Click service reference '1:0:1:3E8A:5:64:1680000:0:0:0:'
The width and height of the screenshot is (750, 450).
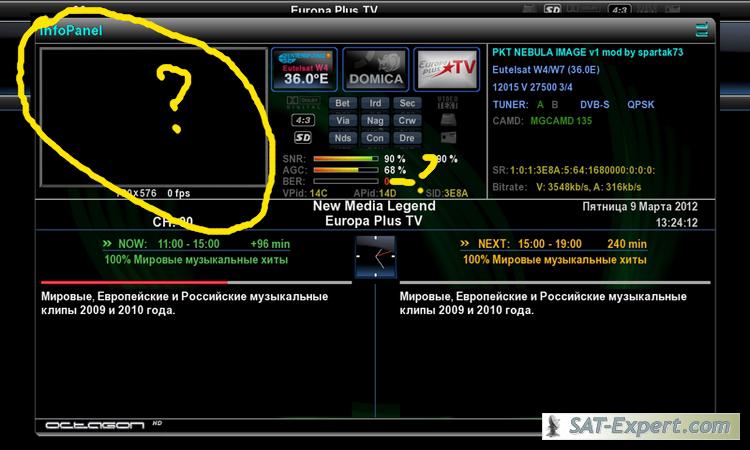[x=582, y=170]
